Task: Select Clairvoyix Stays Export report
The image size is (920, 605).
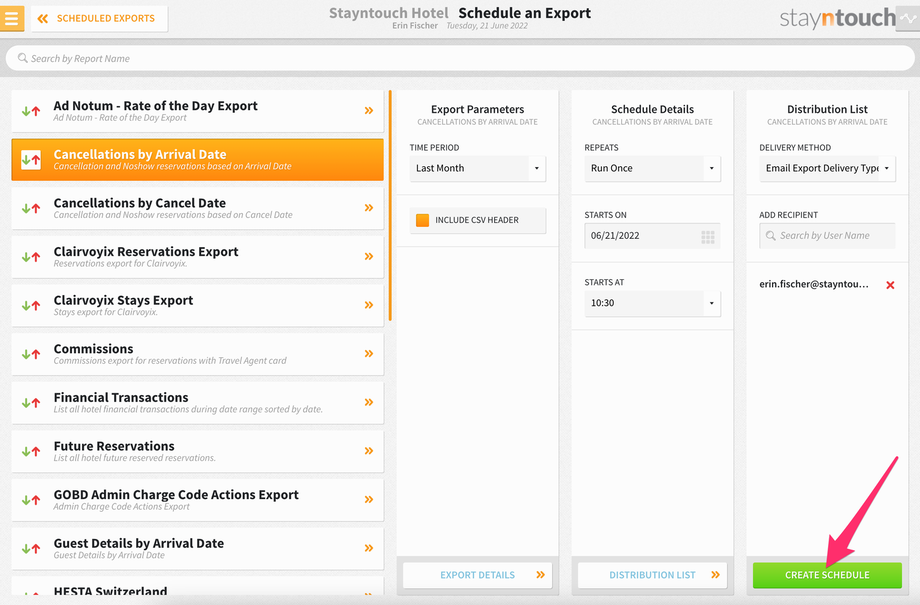Action: pyautogui.click(x=197, y=306)
